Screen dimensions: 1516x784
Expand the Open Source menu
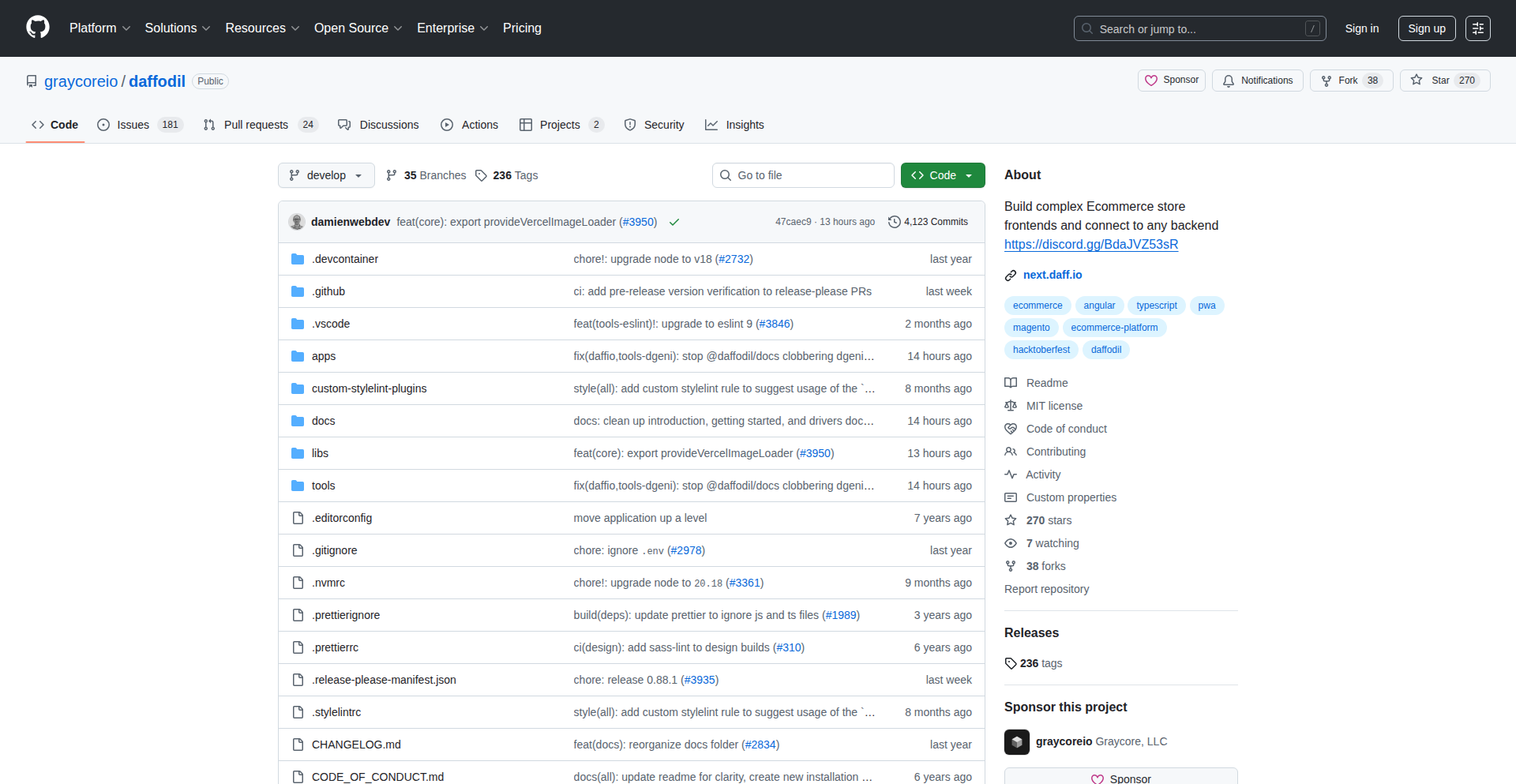358,28
